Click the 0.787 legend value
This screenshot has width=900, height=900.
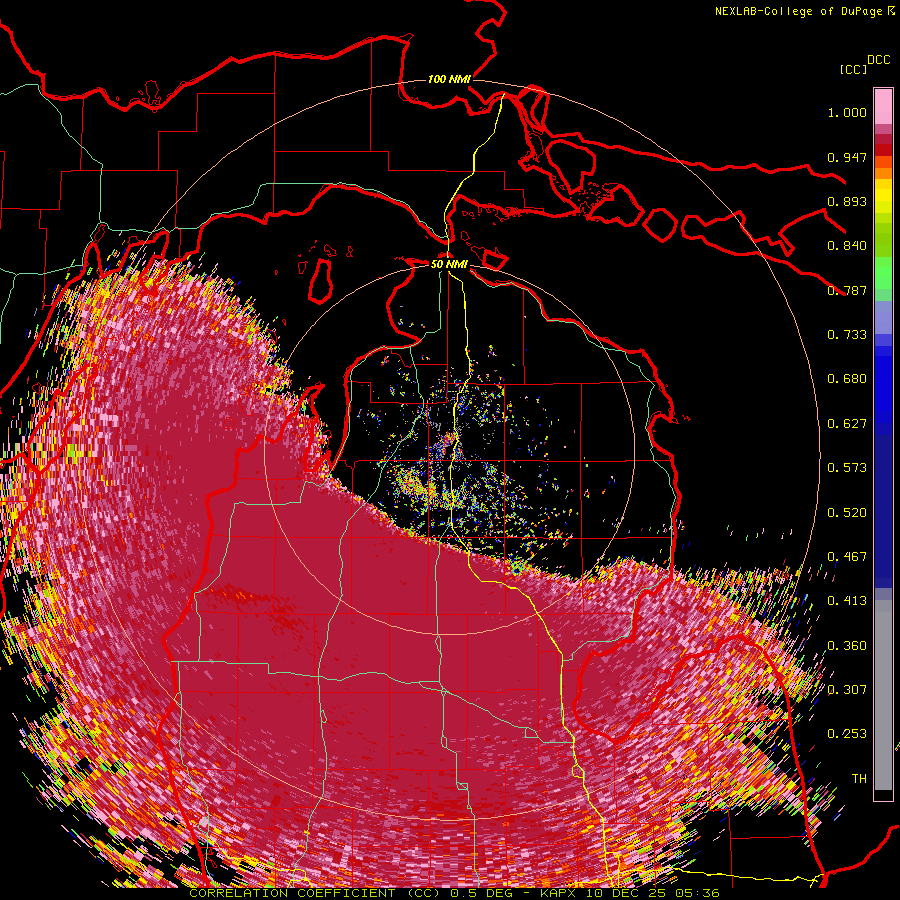coord(847,290)
